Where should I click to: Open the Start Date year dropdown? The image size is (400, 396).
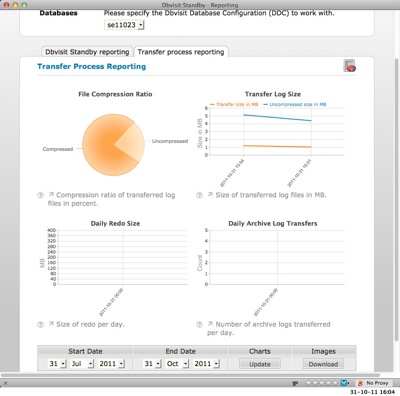click(112, 364)
